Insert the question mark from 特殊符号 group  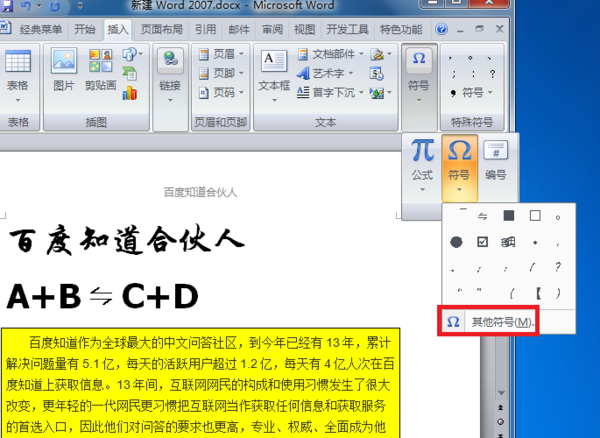click(492, 74)
